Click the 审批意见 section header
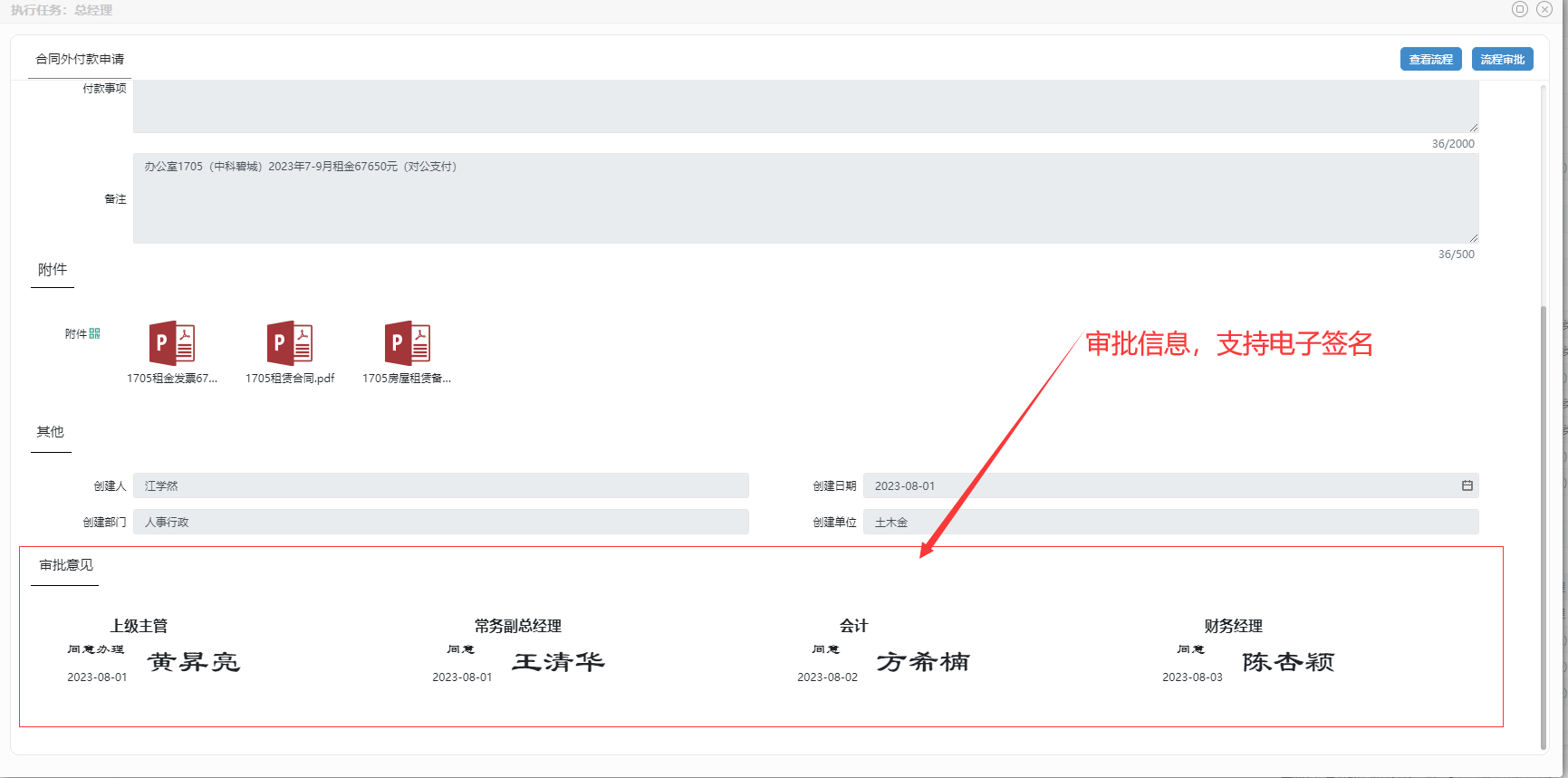Viewport: 1568px width, 778px height. coord(66,565)
